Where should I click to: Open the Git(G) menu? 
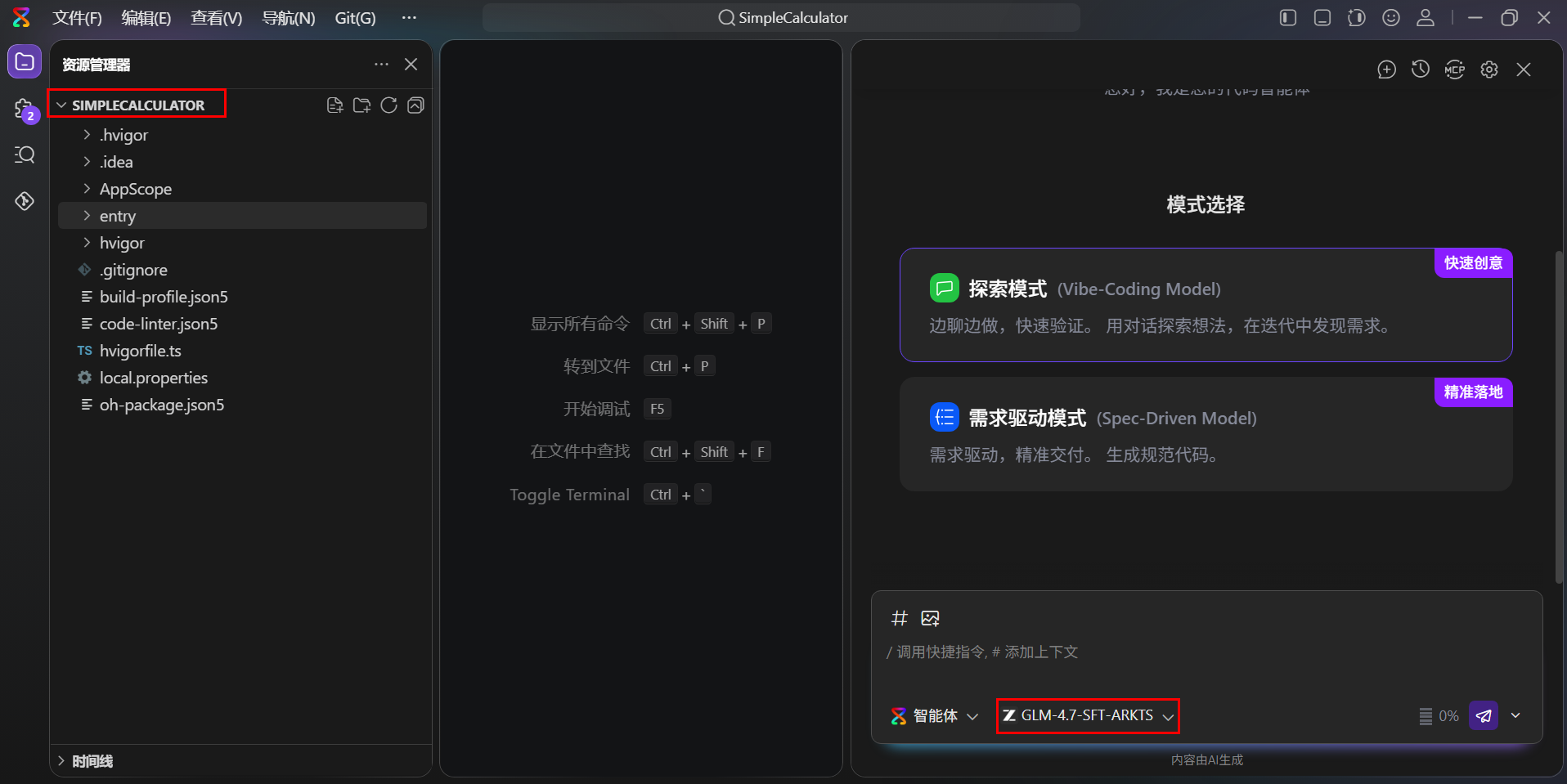pyautogui.click(x=356, y=18)
